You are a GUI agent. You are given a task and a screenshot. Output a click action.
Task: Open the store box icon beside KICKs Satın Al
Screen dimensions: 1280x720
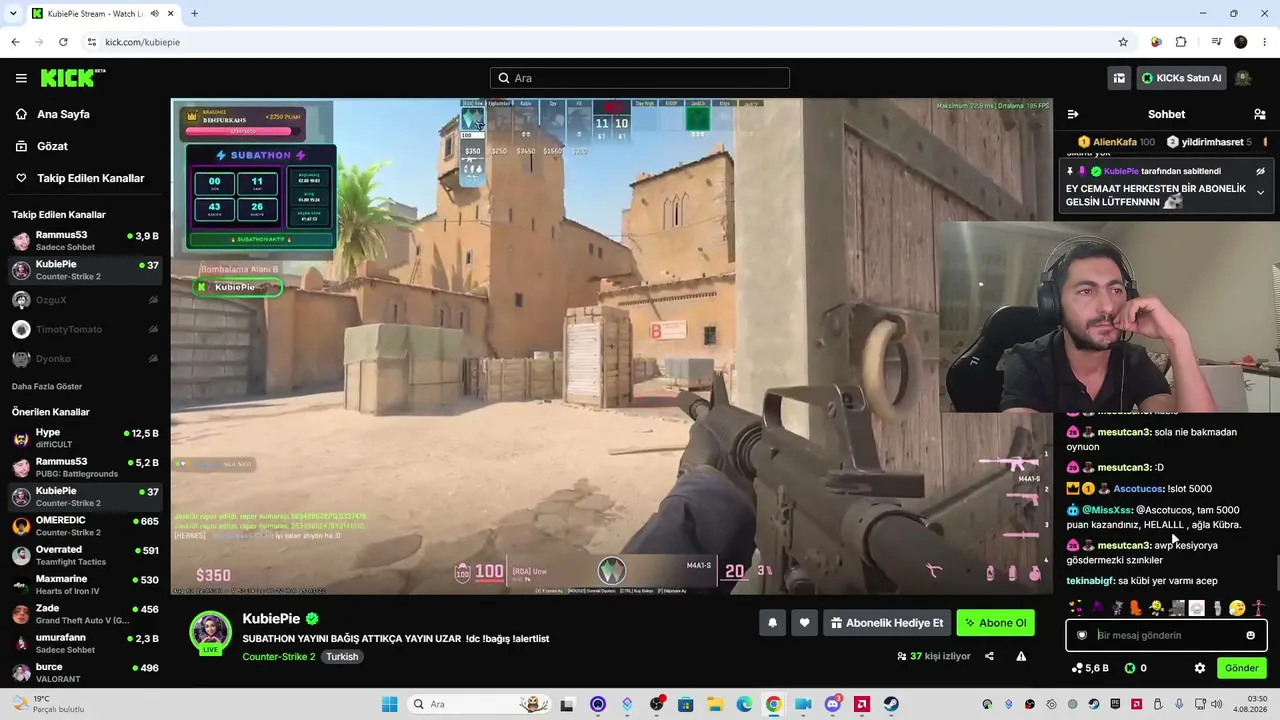pyautogui.click(x=1119, y=78)
